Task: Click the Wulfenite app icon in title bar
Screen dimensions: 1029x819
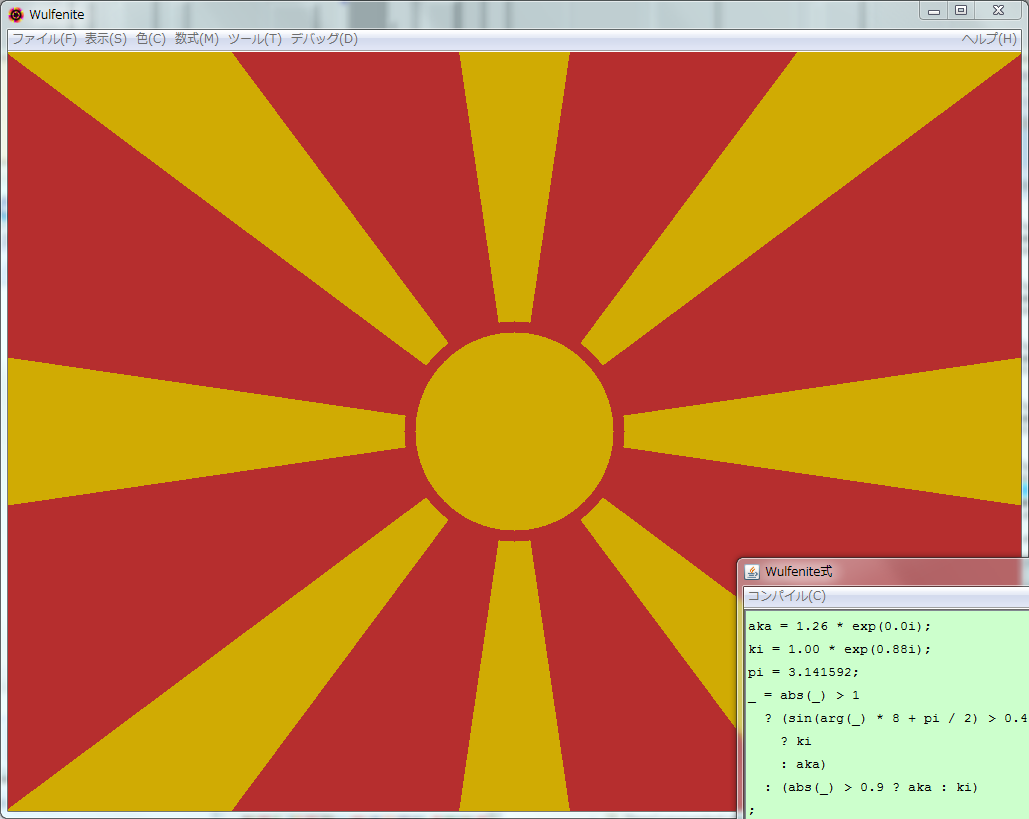Action: coord(16,14)
